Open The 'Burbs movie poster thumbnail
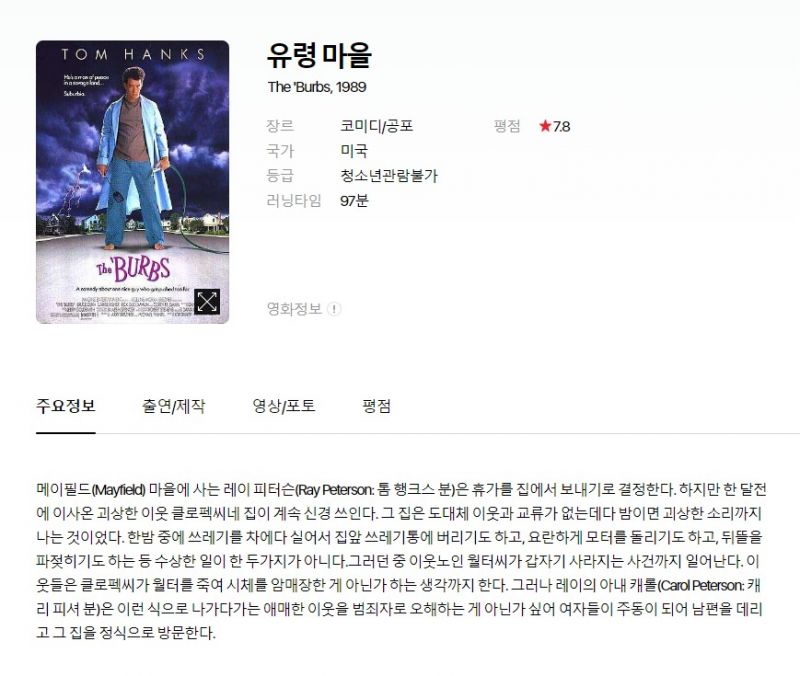The height and width of the screenshot is (676, 800). coord(133,182)
